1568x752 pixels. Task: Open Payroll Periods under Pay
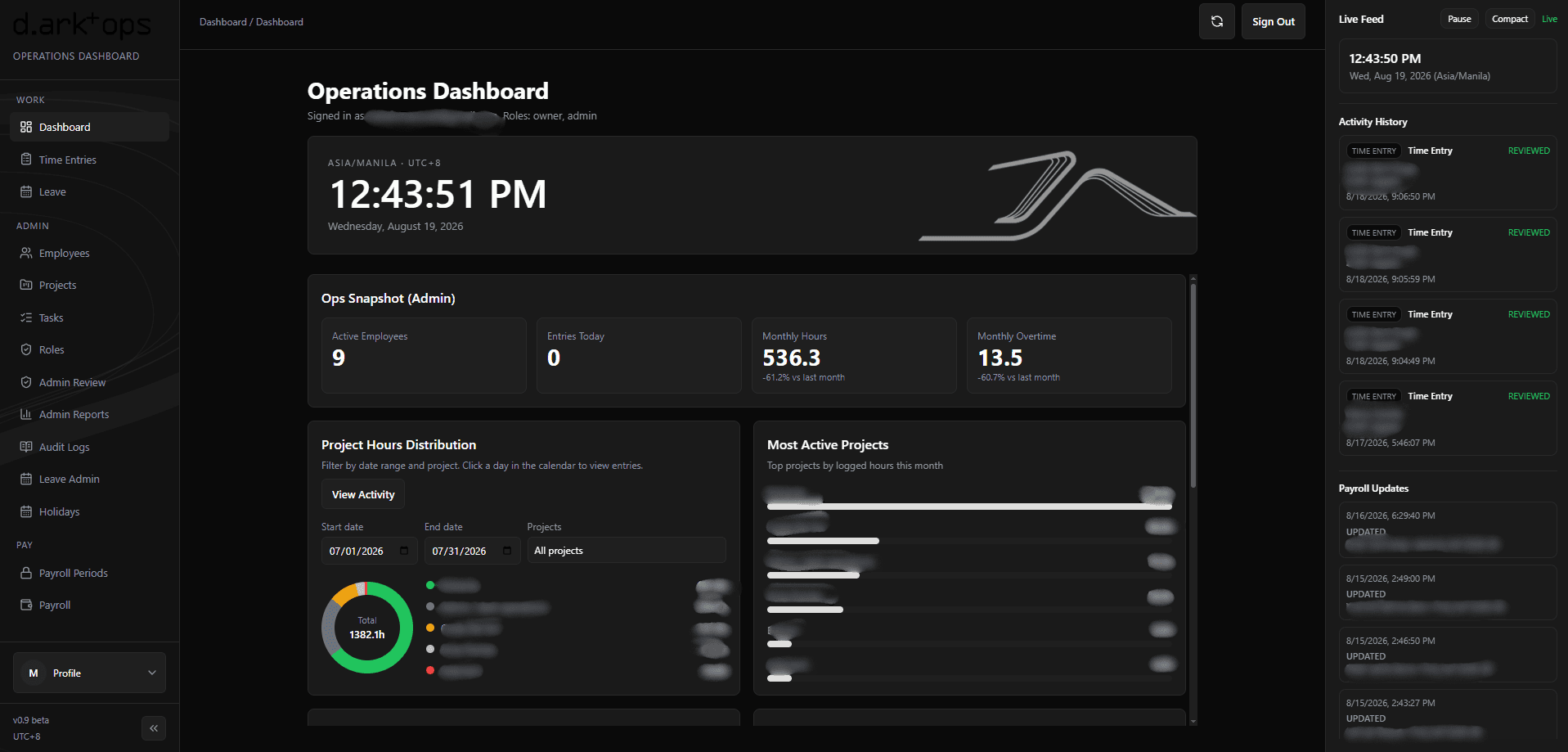[x=90, y=573]
